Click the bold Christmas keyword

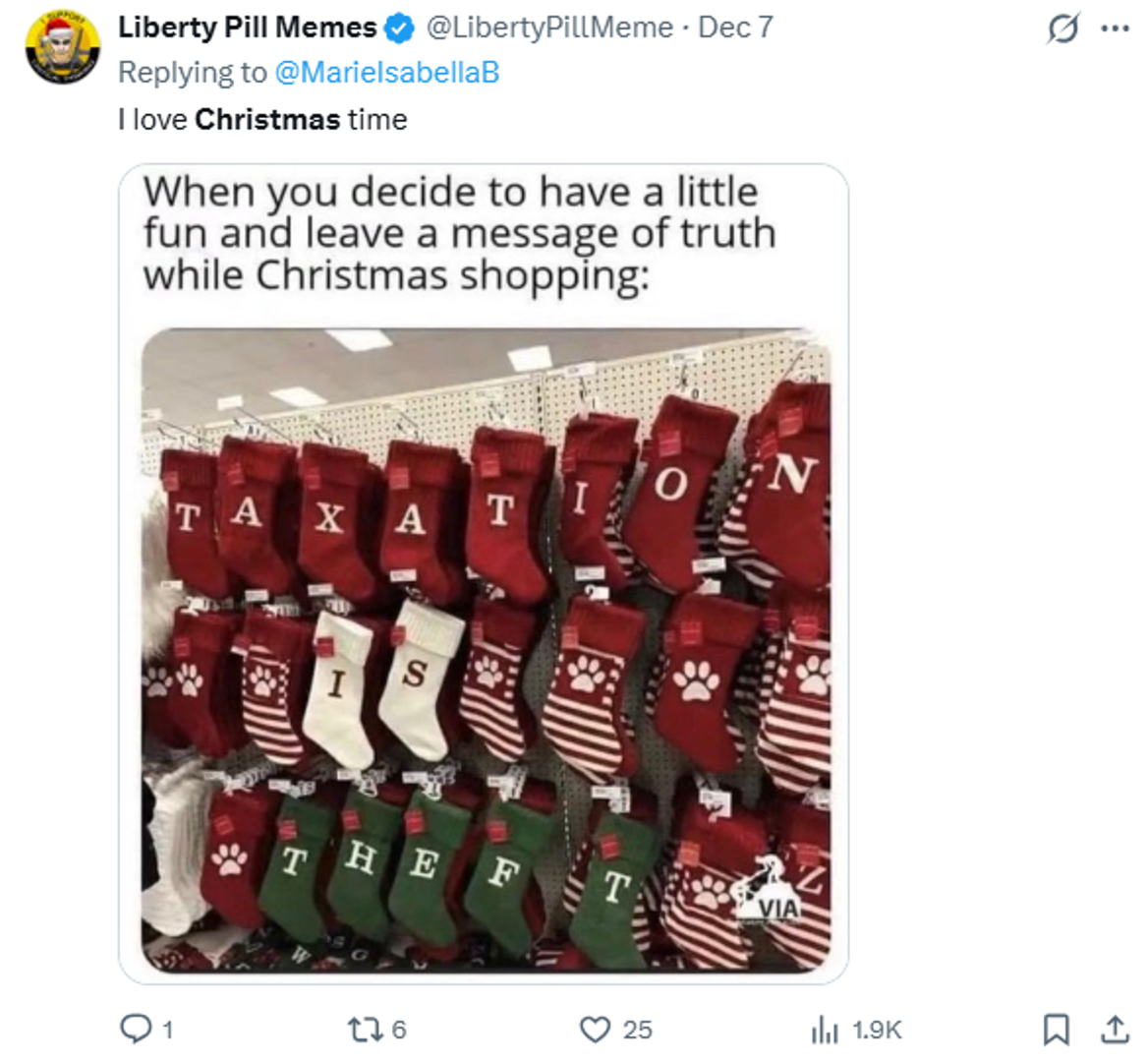coord(267,120)
